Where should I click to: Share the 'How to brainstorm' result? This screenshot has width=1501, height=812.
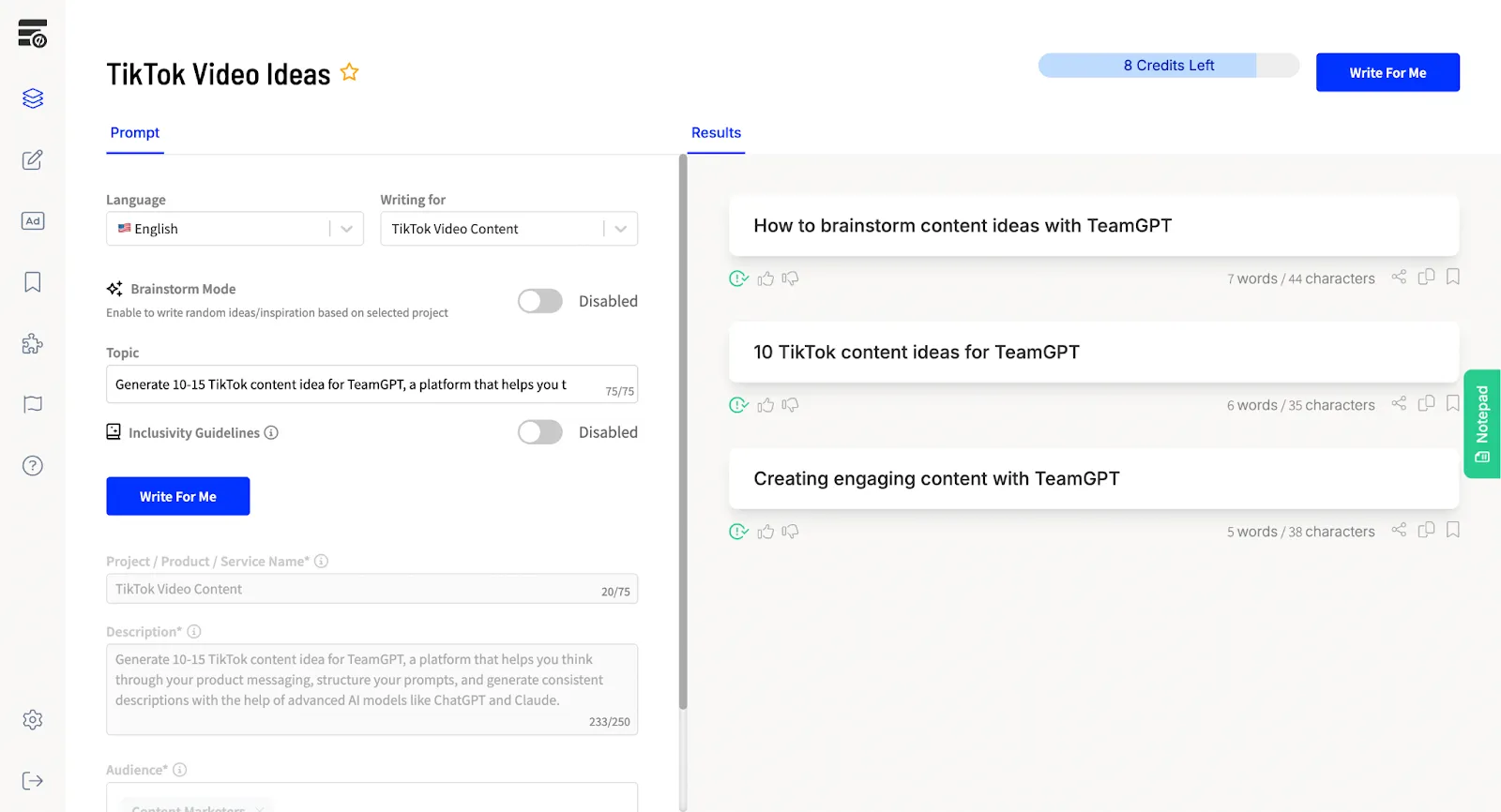click(x=1399, y=277)
